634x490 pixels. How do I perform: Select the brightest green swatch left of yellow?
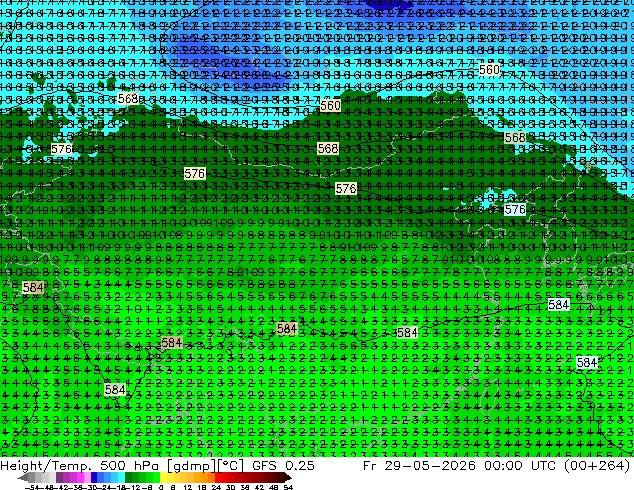coord(156,478)
